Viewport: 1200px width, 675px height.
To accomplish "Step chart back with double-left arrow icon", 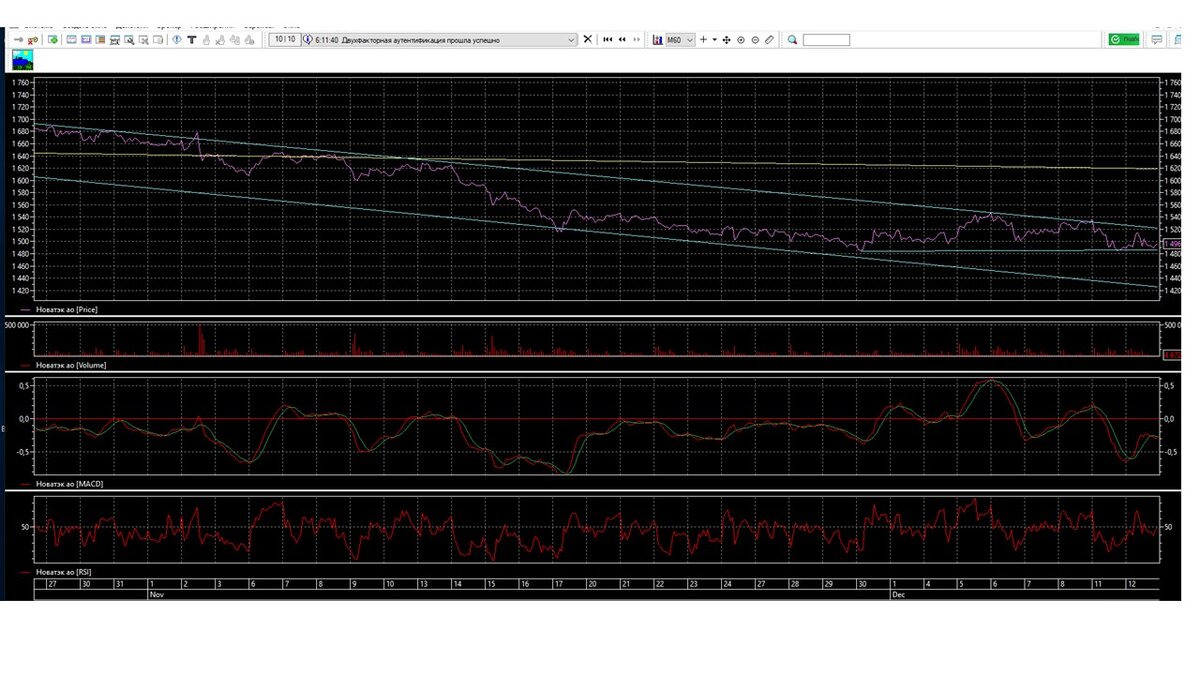I will pos(622,40).
